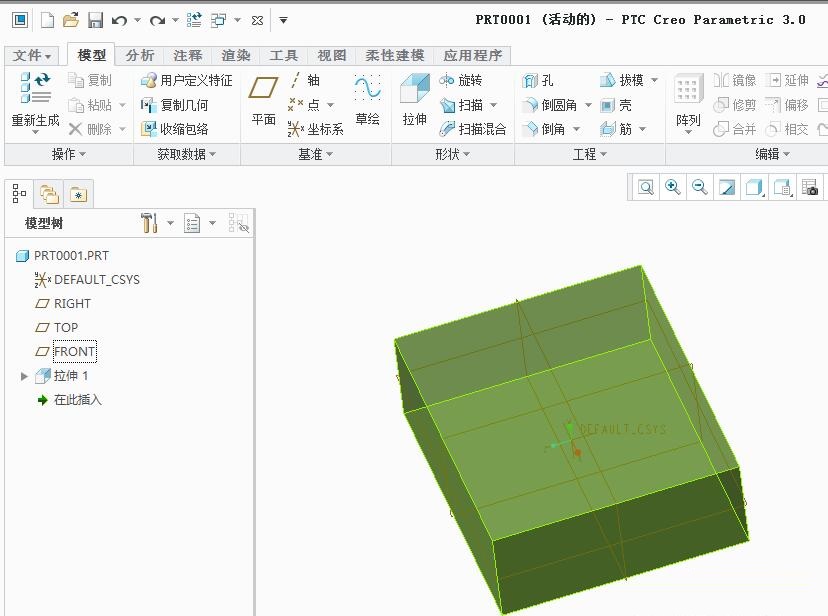The width and height of the screenshot is (828, 616).
Task: Select the 拉伸 extrude tool
Action: [415, 100]
